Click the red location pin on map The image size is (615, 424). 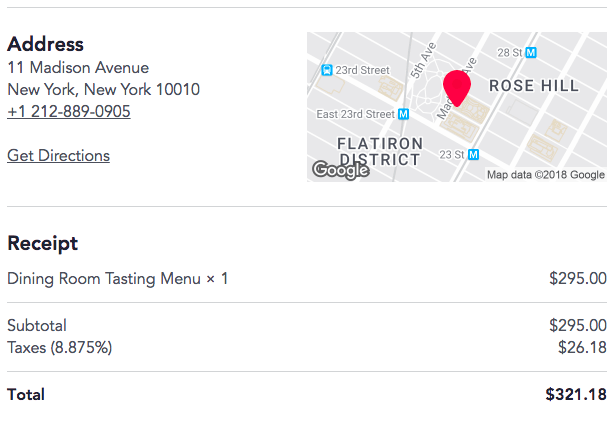(x=457, y=88)
